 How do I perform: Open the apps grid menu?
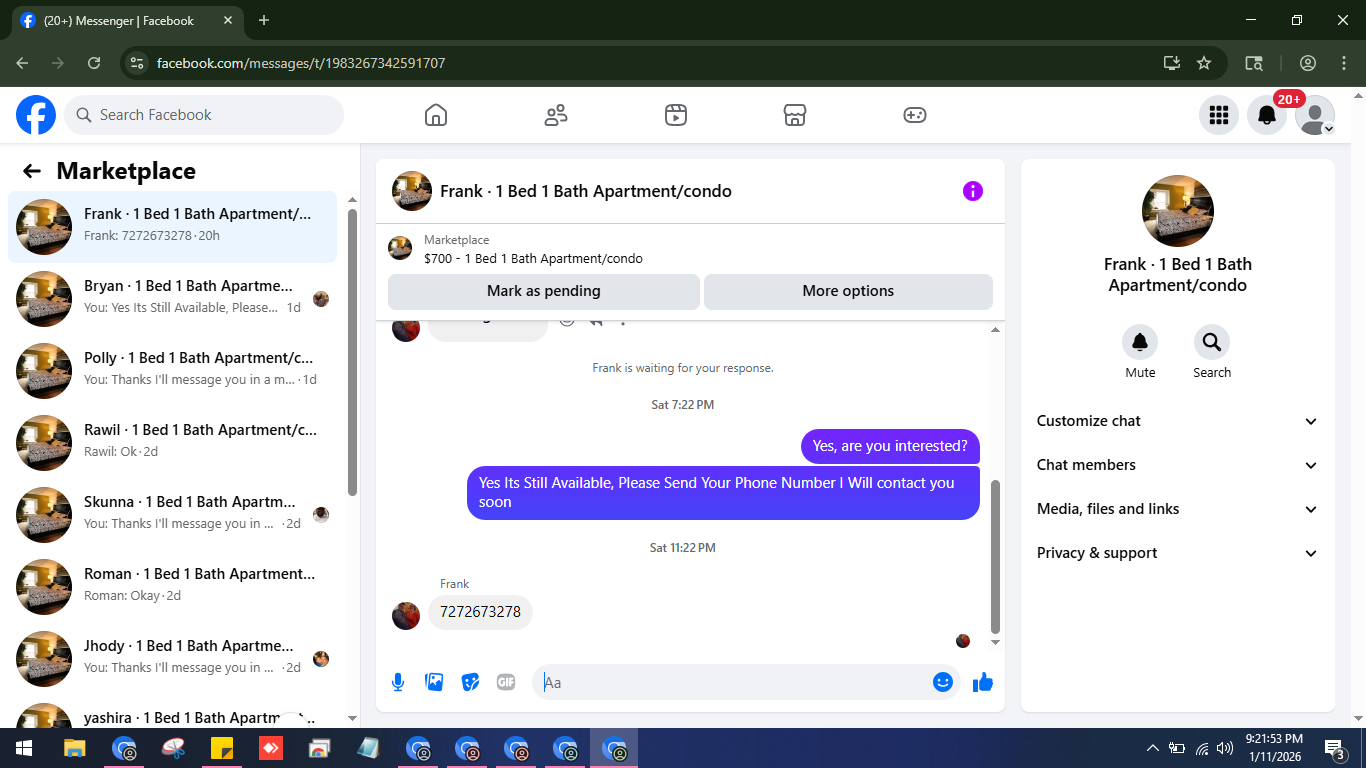[1219, 115]
